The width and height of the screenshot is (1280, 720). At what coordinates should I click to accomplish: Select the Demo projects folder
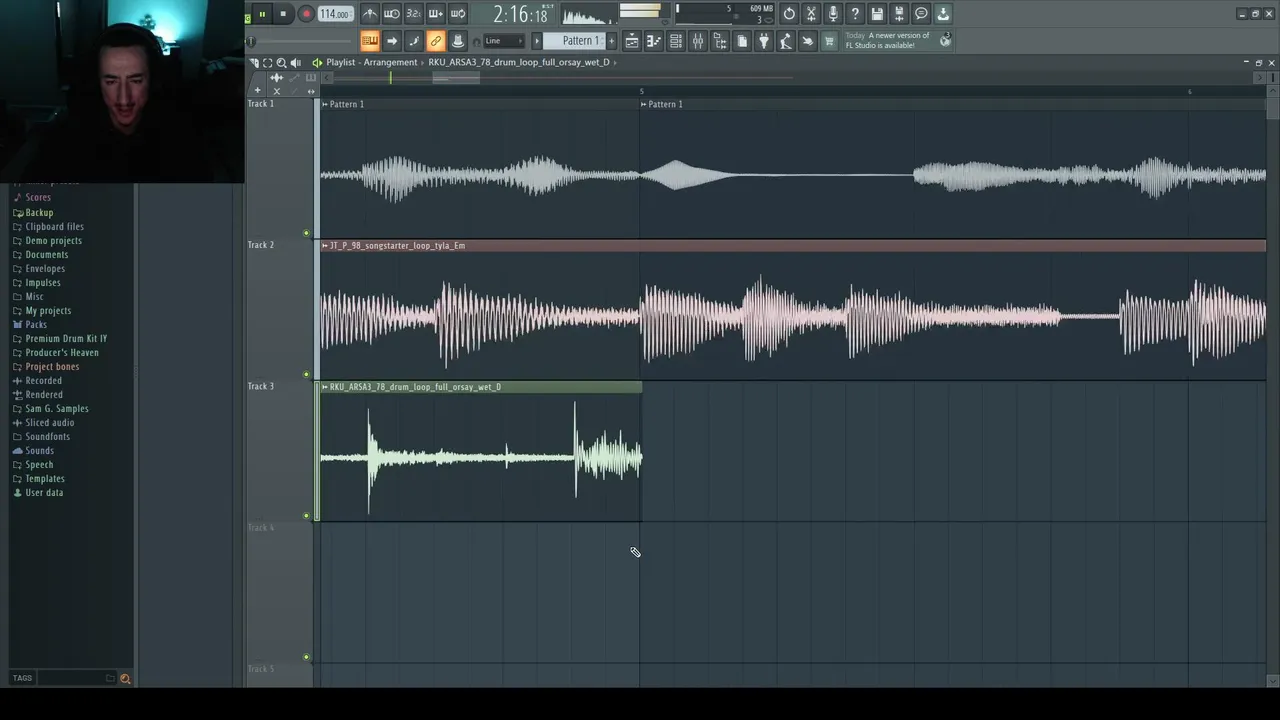point(53,240)
